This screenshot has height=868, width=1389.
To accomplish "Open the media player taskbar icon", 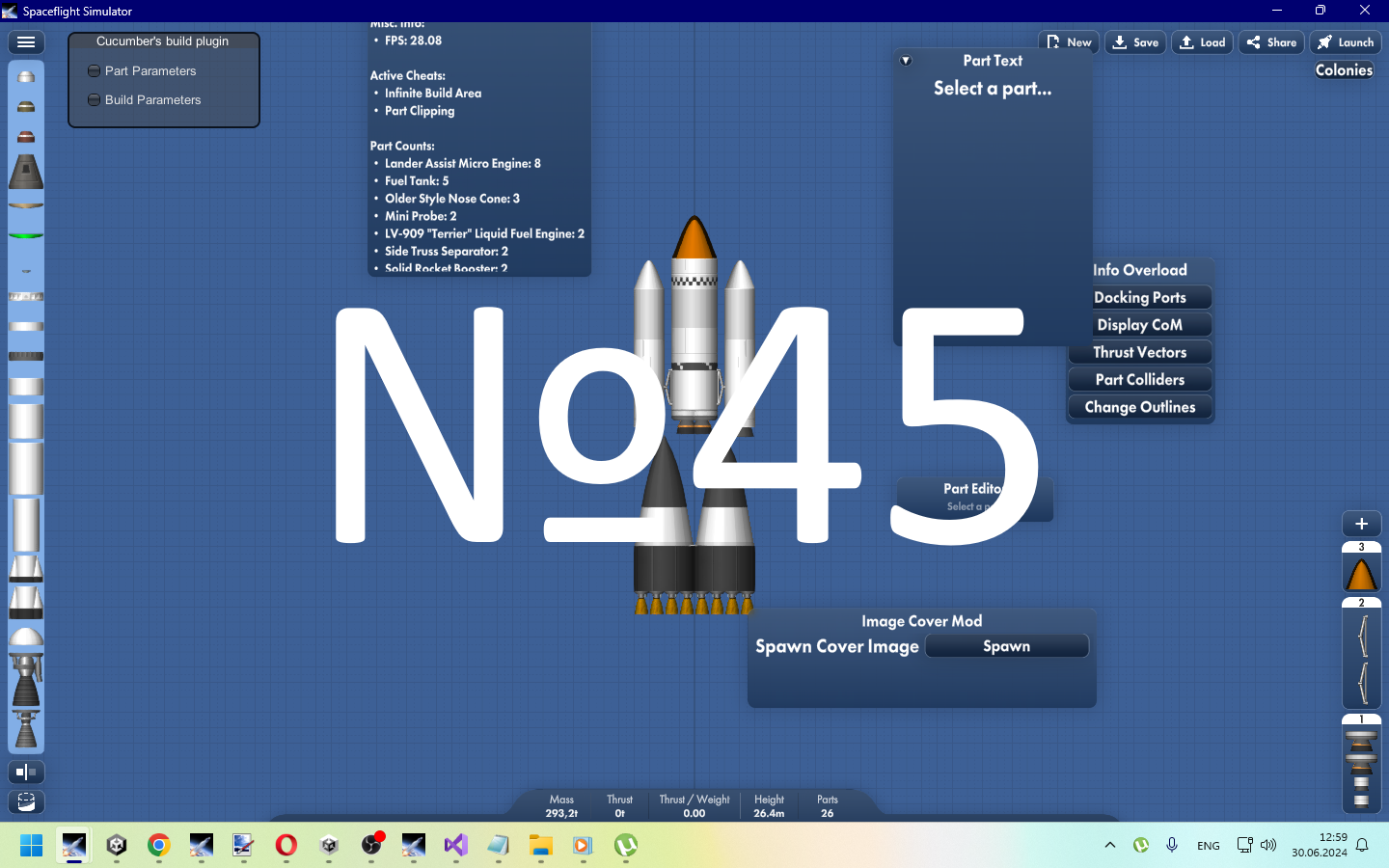I will 583,846.
